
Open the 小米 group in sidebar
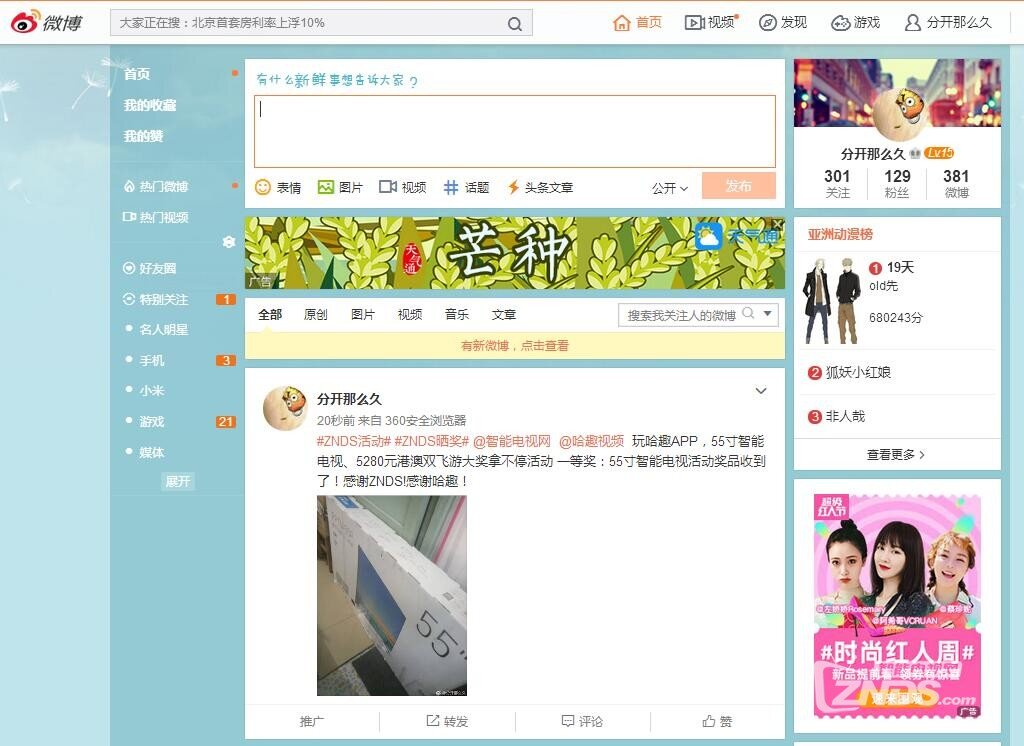[152, 390]
